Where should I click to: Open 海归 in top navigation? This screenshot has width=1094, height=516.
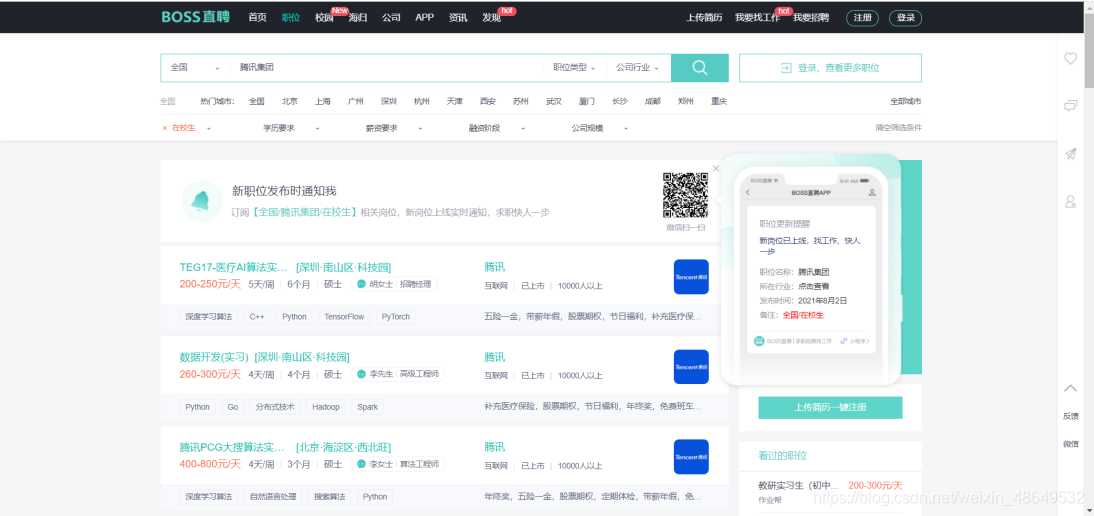pos(358,17)
